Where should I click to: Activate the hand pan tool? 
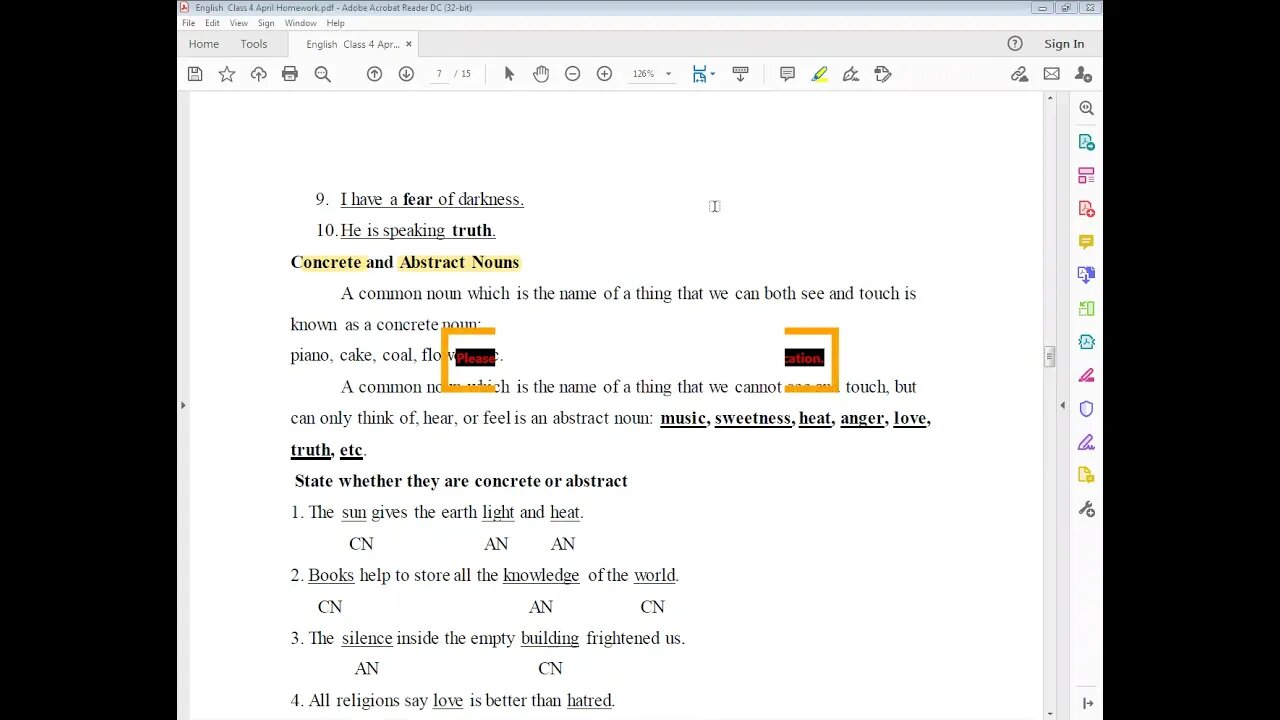click(x=541, y=74)
